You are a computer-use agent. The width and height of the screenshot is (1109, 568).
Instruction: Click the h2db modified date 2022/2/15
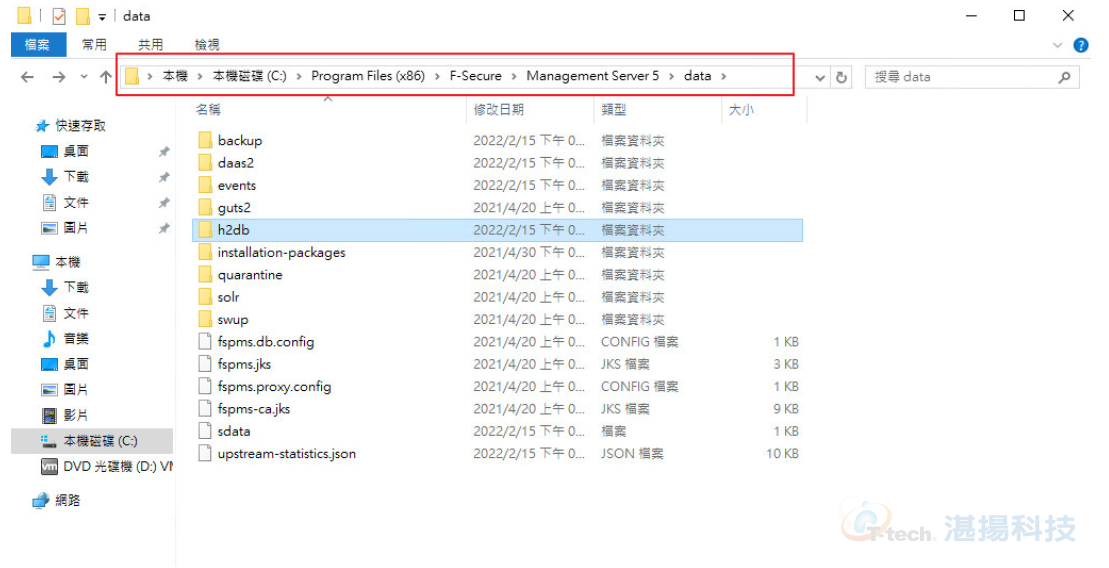pyautogui.click(x=529, y=230)
